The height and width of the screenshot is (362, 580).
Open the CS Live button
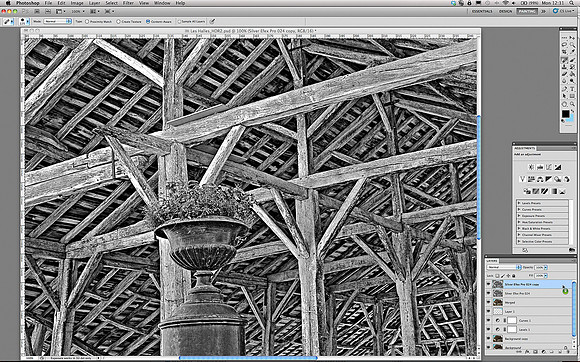[564, 11]
